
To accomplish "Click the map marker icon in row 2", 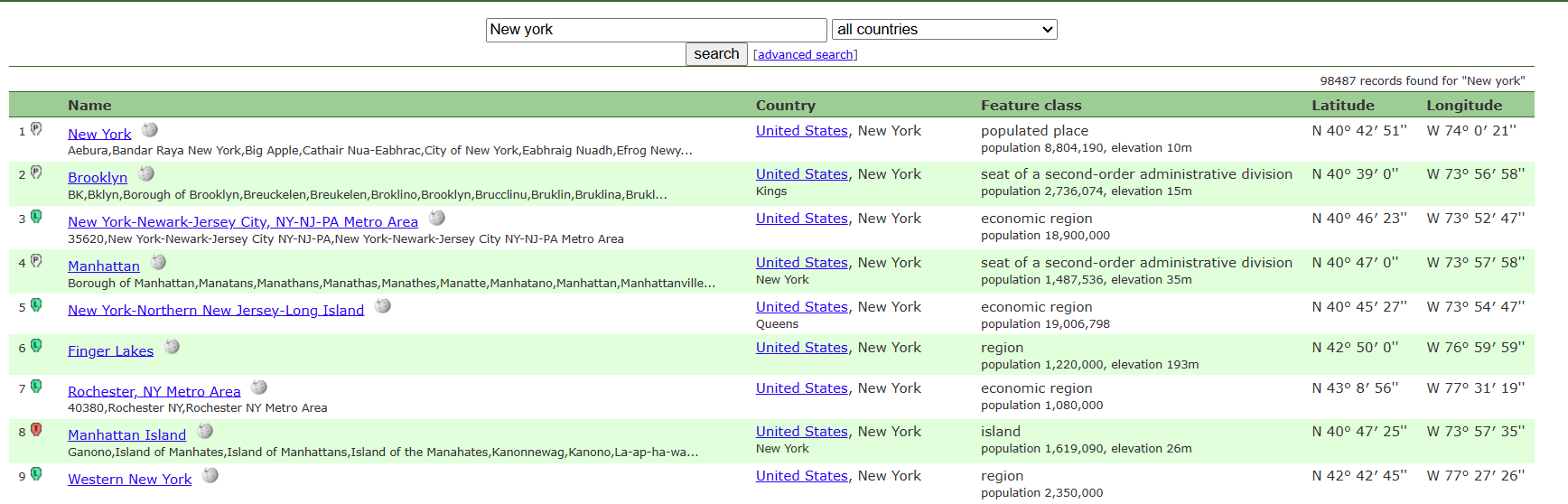I will tap(36, 173).
